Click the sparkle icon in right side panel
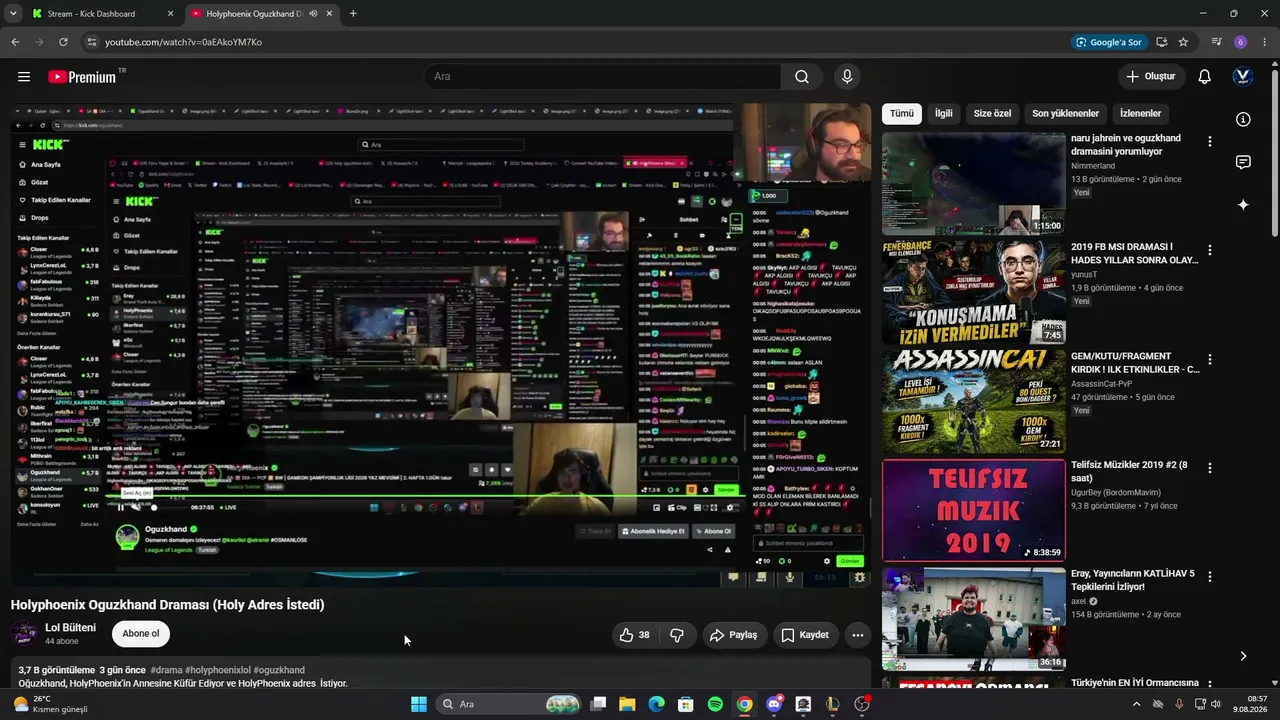The image size is (1280, 720). point(1243,205)
